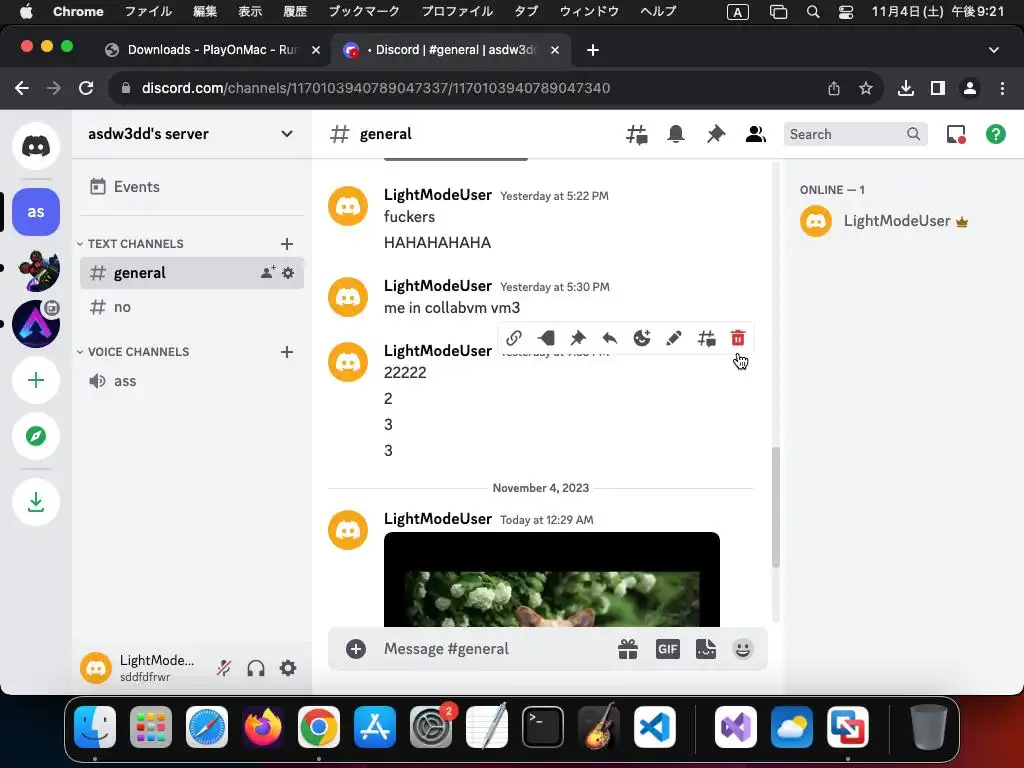Select the 'as' server icon
The height and width of the screenshot is (768, 1024).
coord(36,212)
